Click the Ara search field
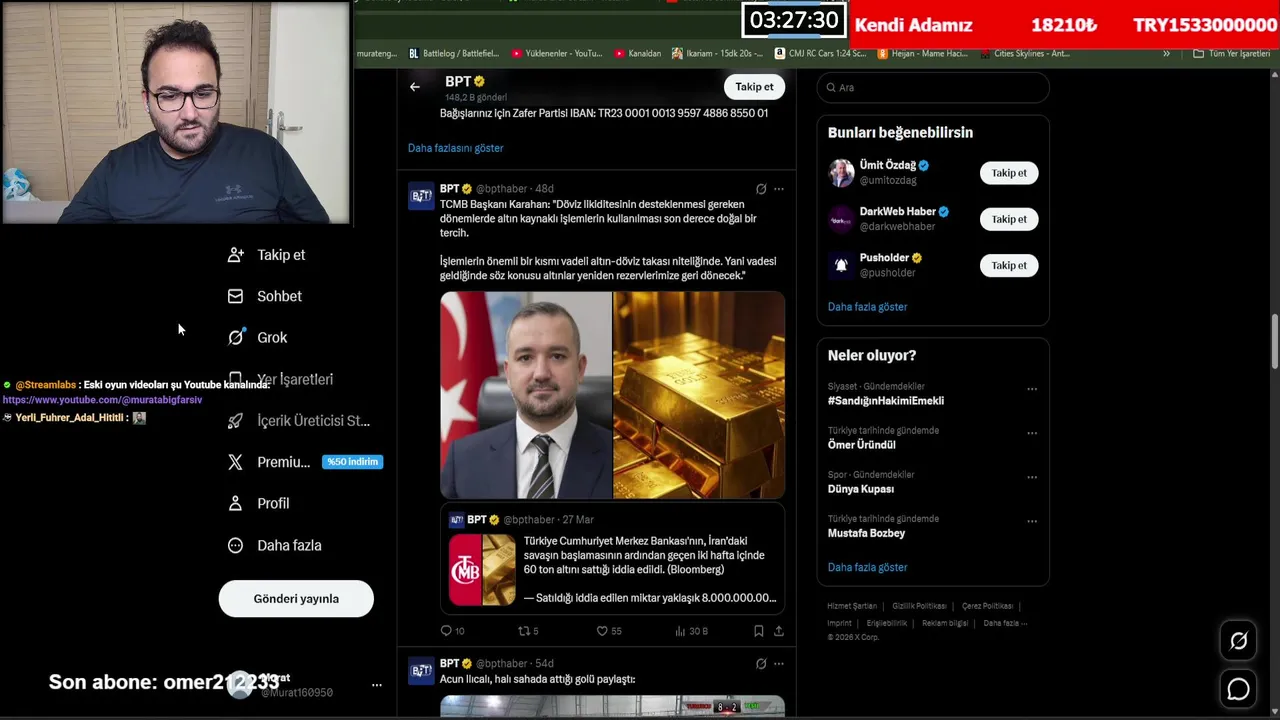This screenshot has height=720, width=1280. tap(933, 87)
